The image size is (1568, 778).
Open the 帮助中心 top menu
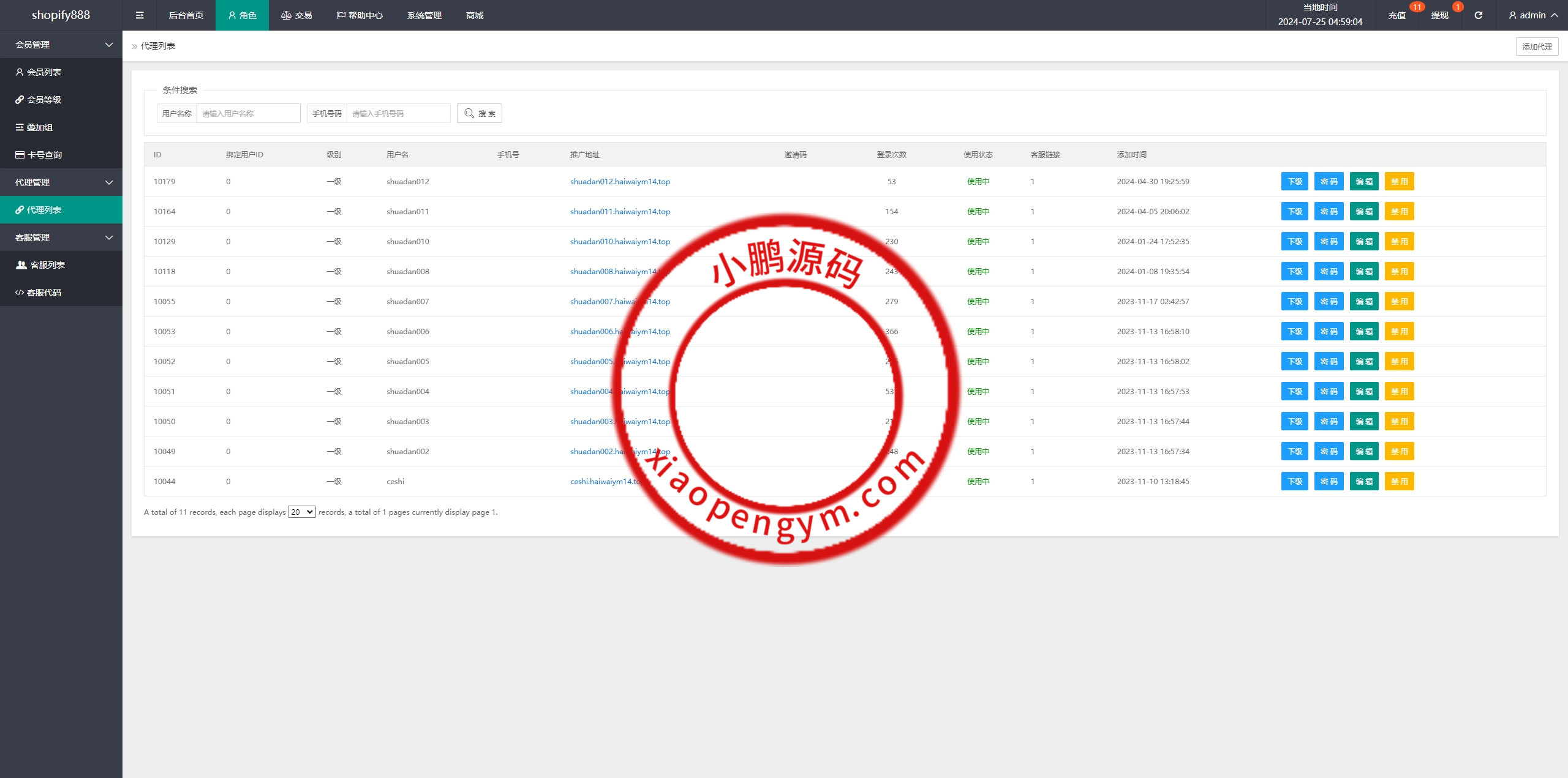coord(360,15)
